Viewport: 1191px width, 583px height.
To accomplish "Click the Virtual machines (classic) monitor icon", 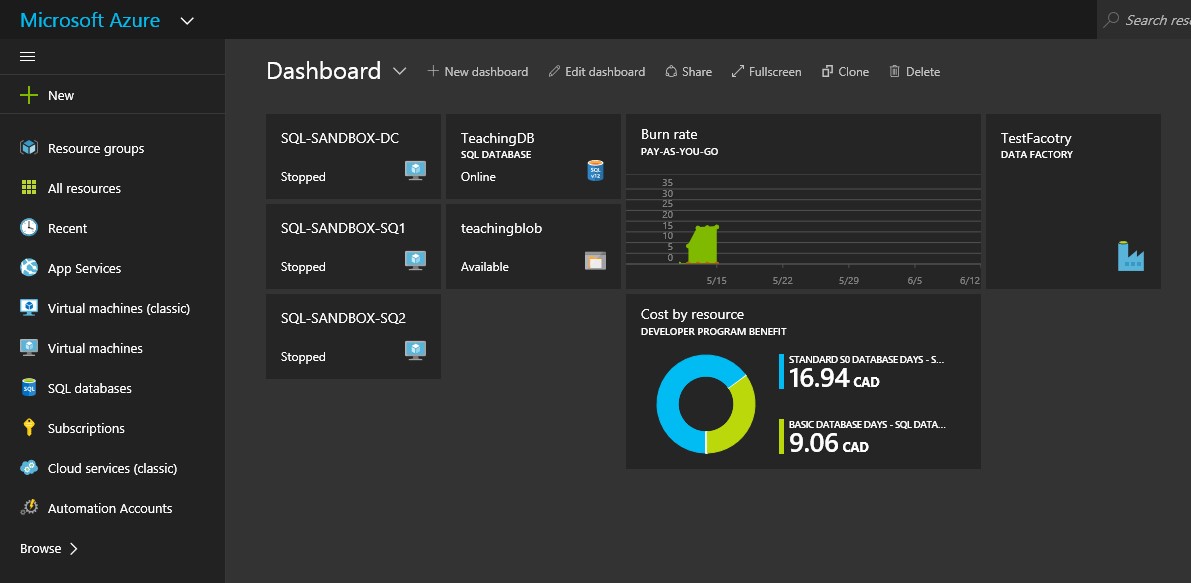I will click(29, 307).
